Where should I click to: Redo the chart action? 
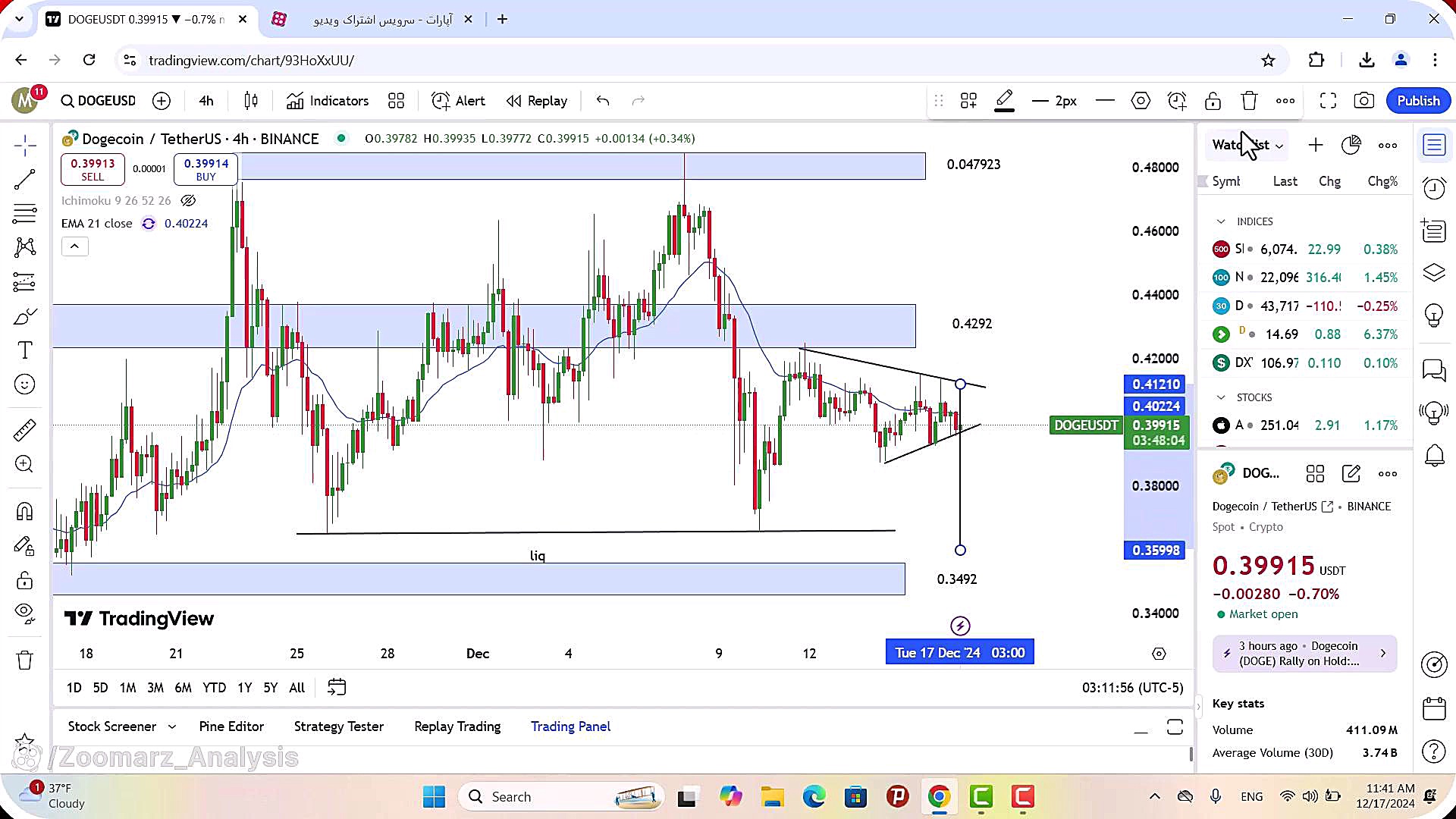(x=639, y=101)
